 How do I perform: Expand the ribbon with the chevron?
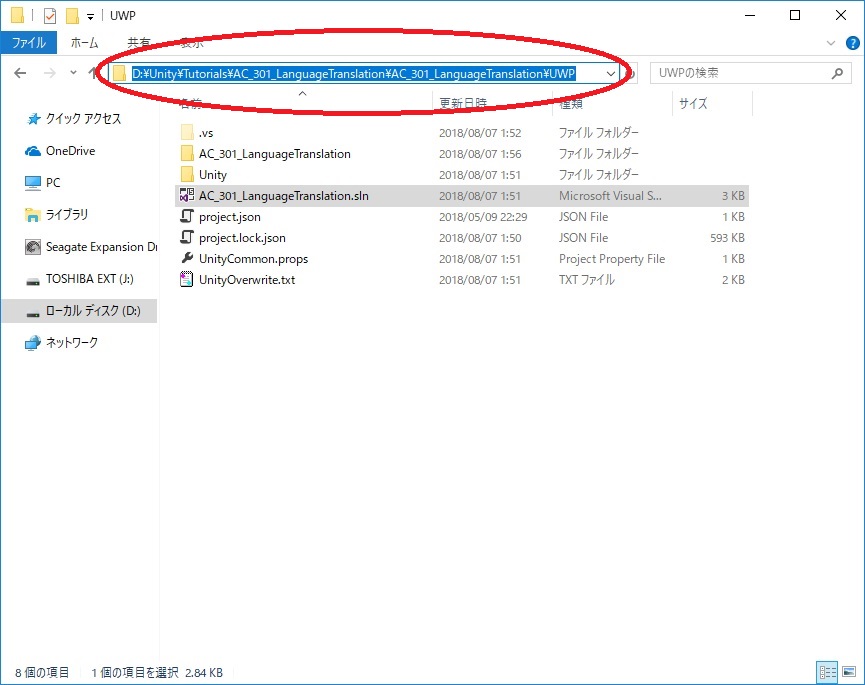click(x=831, y=43)
